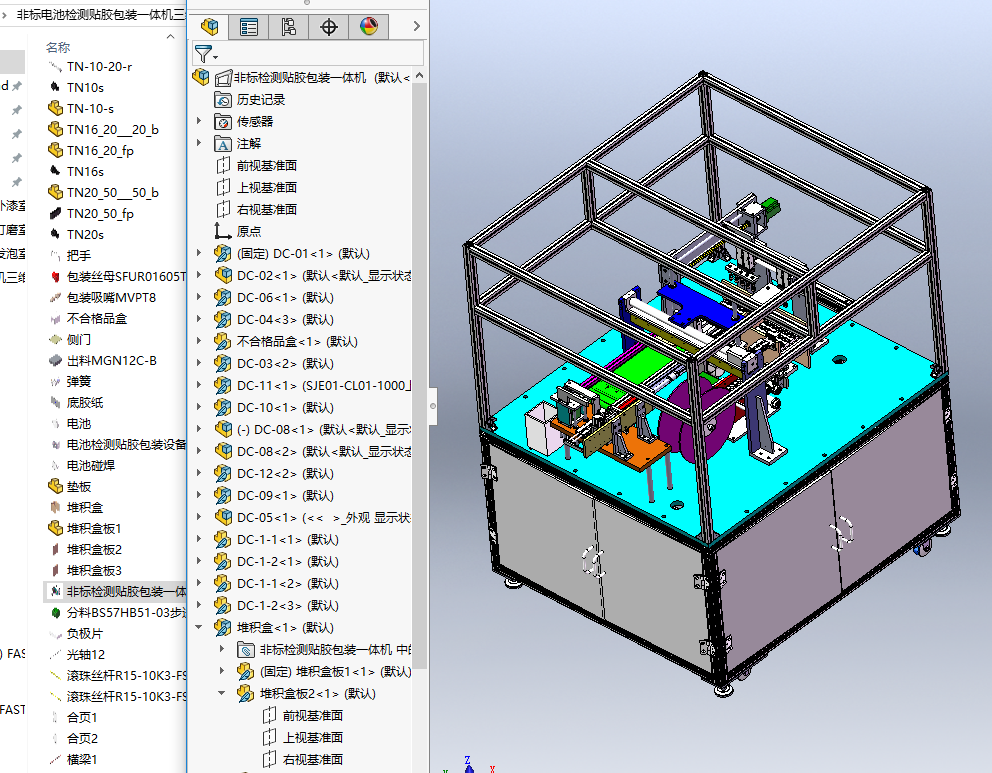Select the 不合格品盒<1> assembly icon
This screenshot has height=773, width=992.
point(223,342)
